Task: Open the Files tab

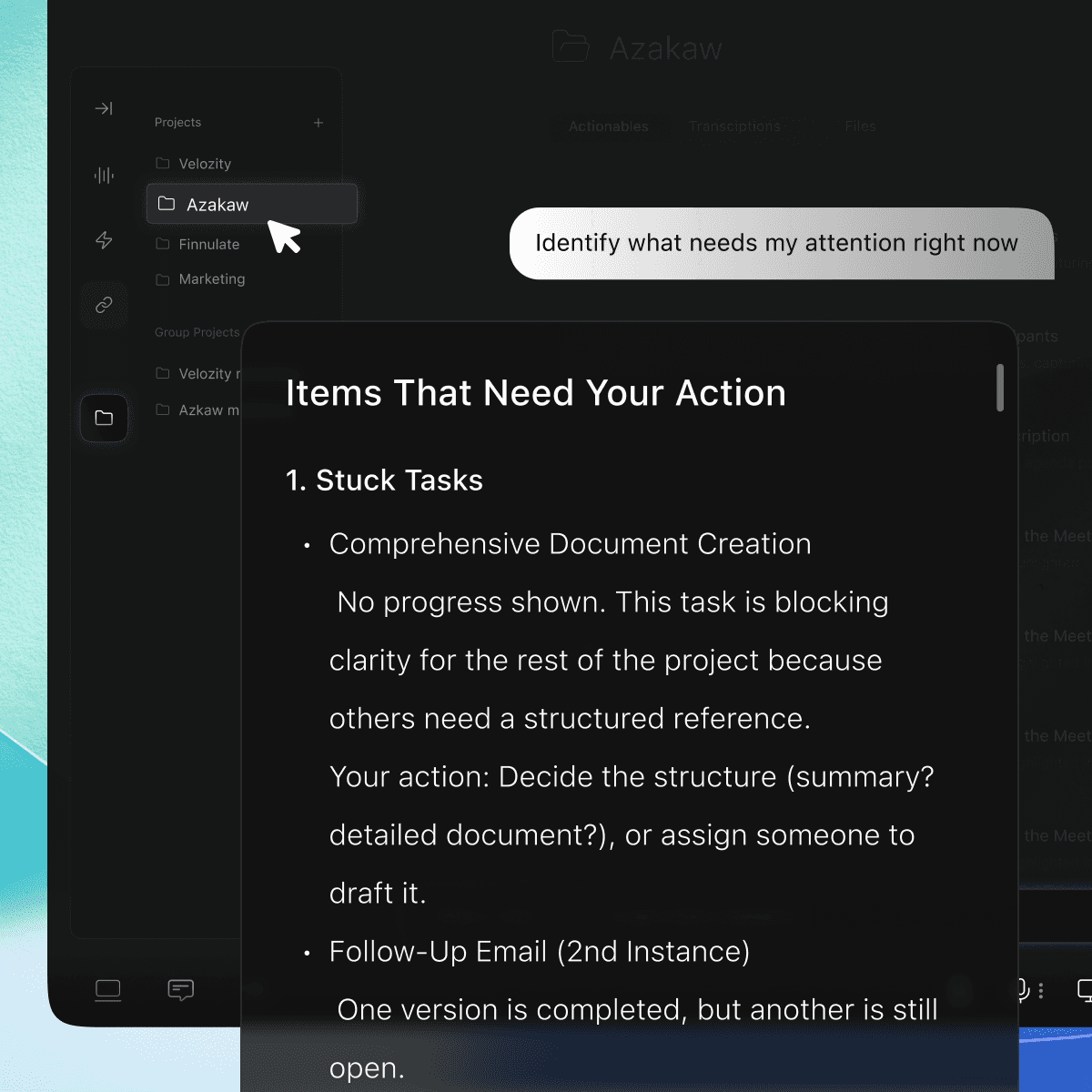Action: point(859,126)
